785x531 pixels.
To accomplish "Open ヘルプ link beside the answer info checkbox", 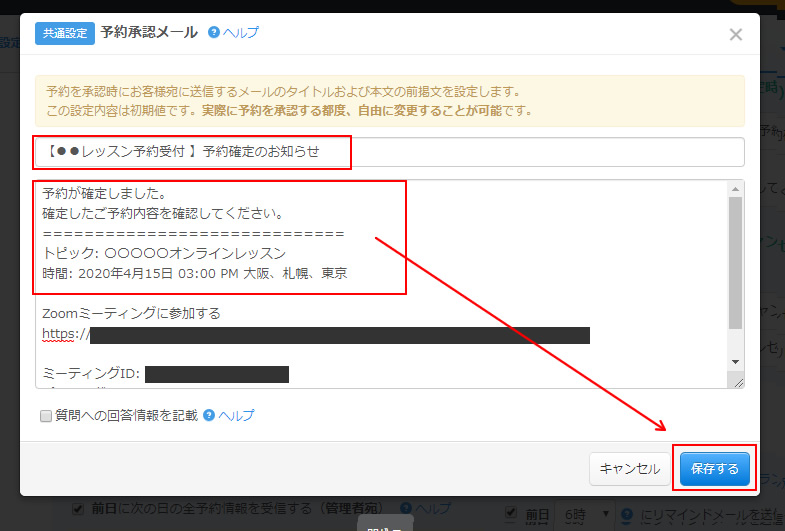I will pyautogui.click(x=237, y=416).
